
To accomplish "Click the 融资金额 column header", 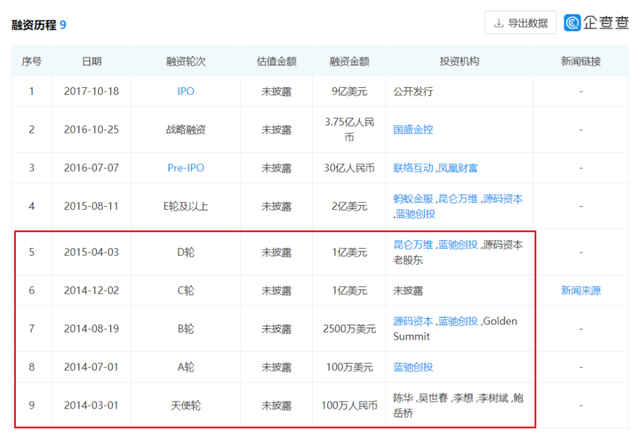I will [349, 61].
